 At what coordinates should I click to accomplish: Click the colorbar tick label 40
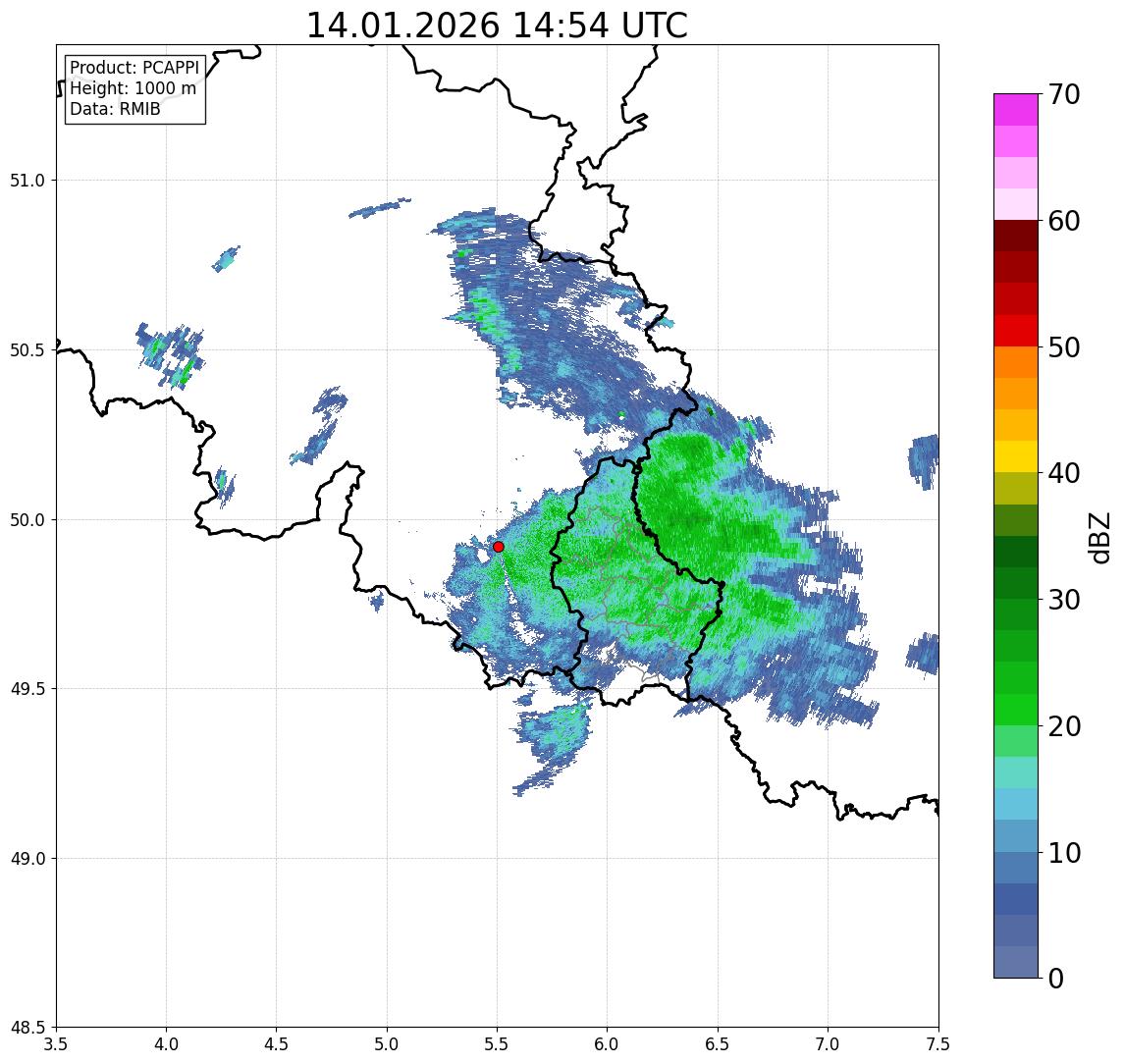[x=1064, y=473]
